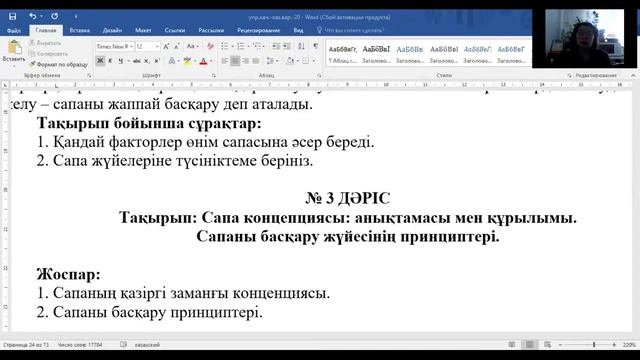Click the Копировать copy button
The image size is (640, 360).
[x=48, y=53]
